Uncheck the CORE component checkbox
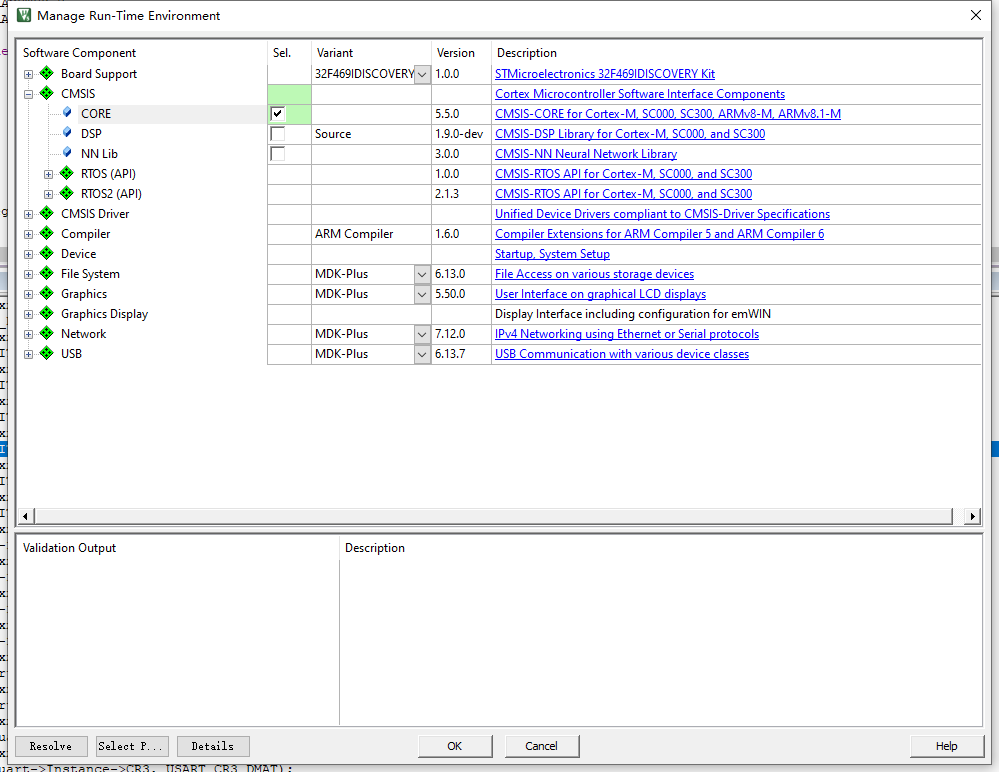999x772 pixels. [x=276, y=113]
